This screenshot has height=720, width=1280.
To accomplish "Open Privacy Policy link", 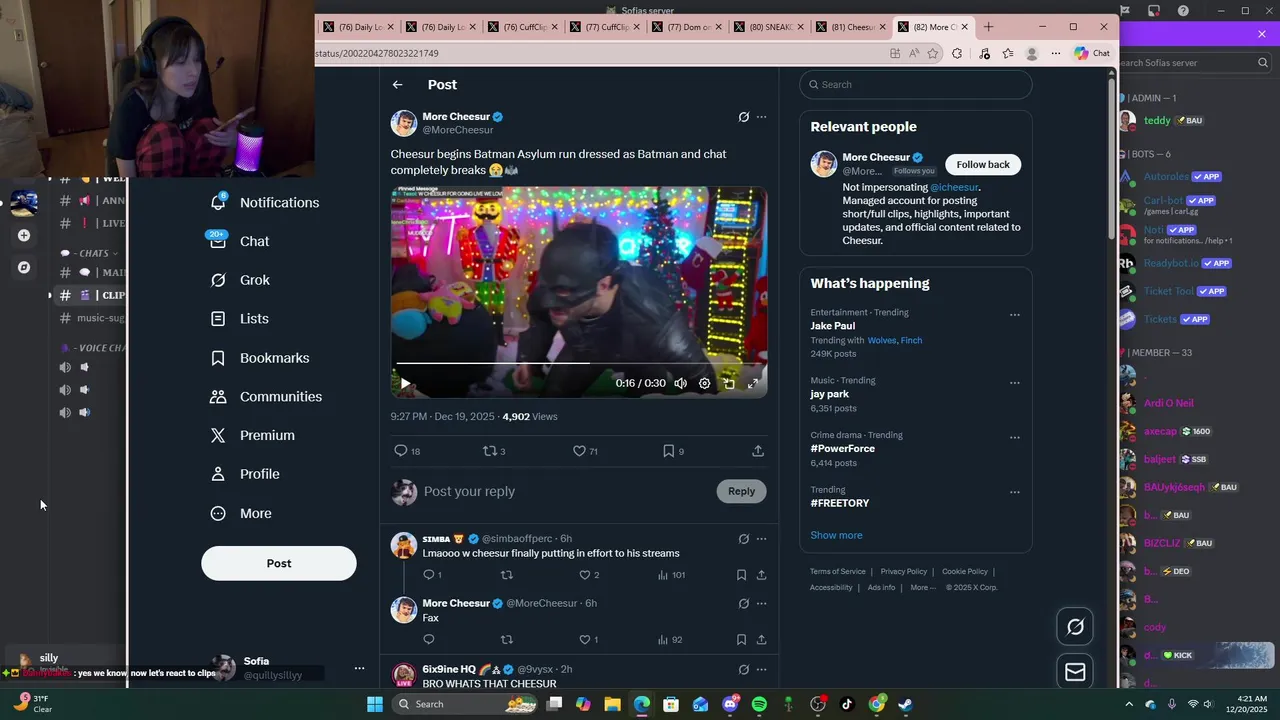I will [x=904, y=572].
